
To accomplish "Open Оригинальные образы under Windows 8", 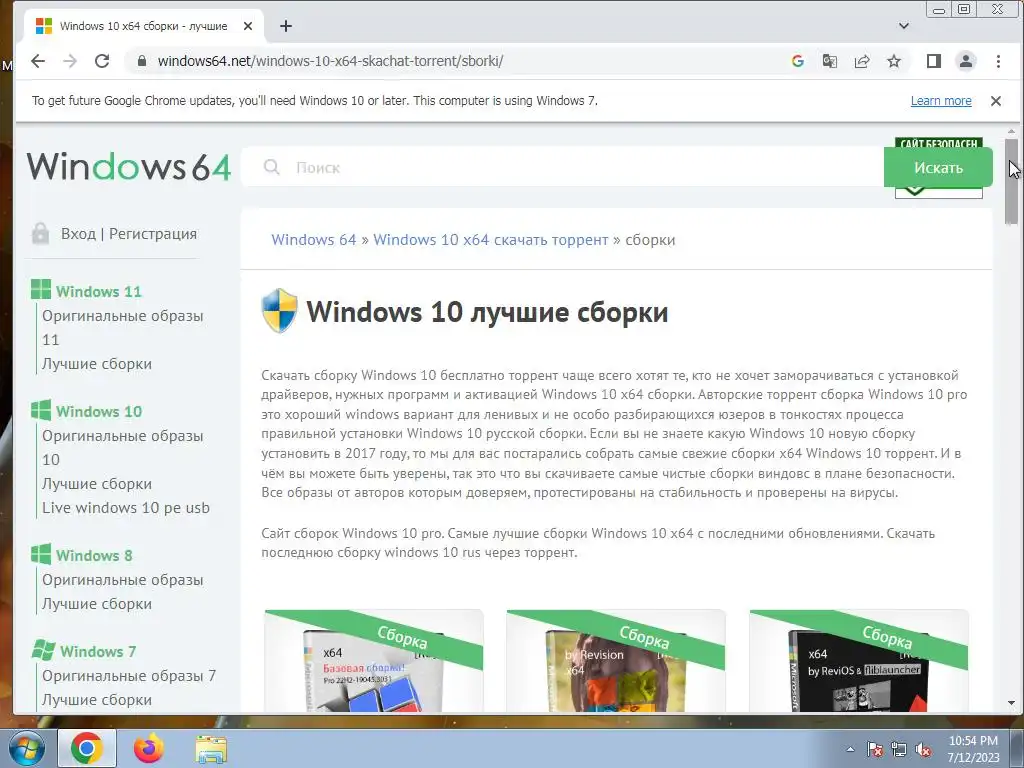I will 123,580.
